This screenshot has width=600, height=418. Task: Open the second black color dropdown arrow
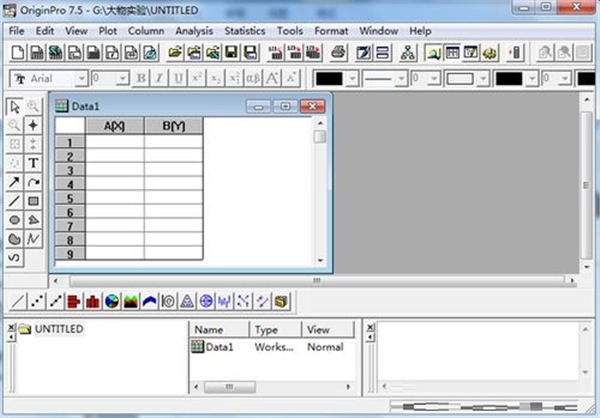click(x=532, y=78)
